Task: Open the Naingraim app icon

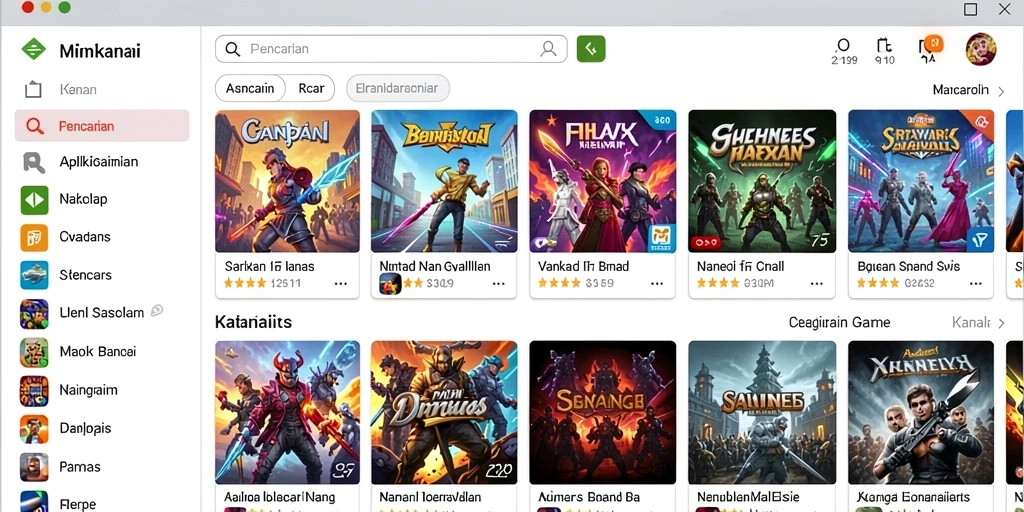Action: coord(34,391)
